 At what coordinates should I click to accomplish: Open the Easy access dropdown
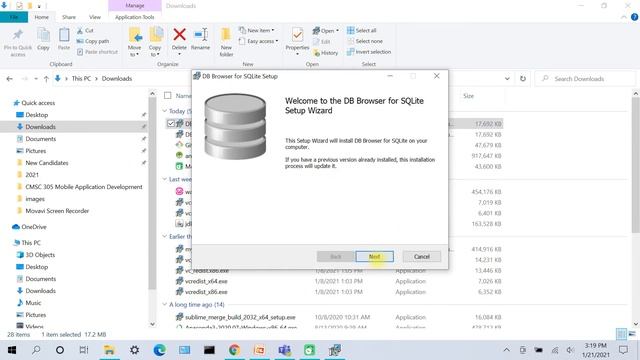(x=258, y=41)
